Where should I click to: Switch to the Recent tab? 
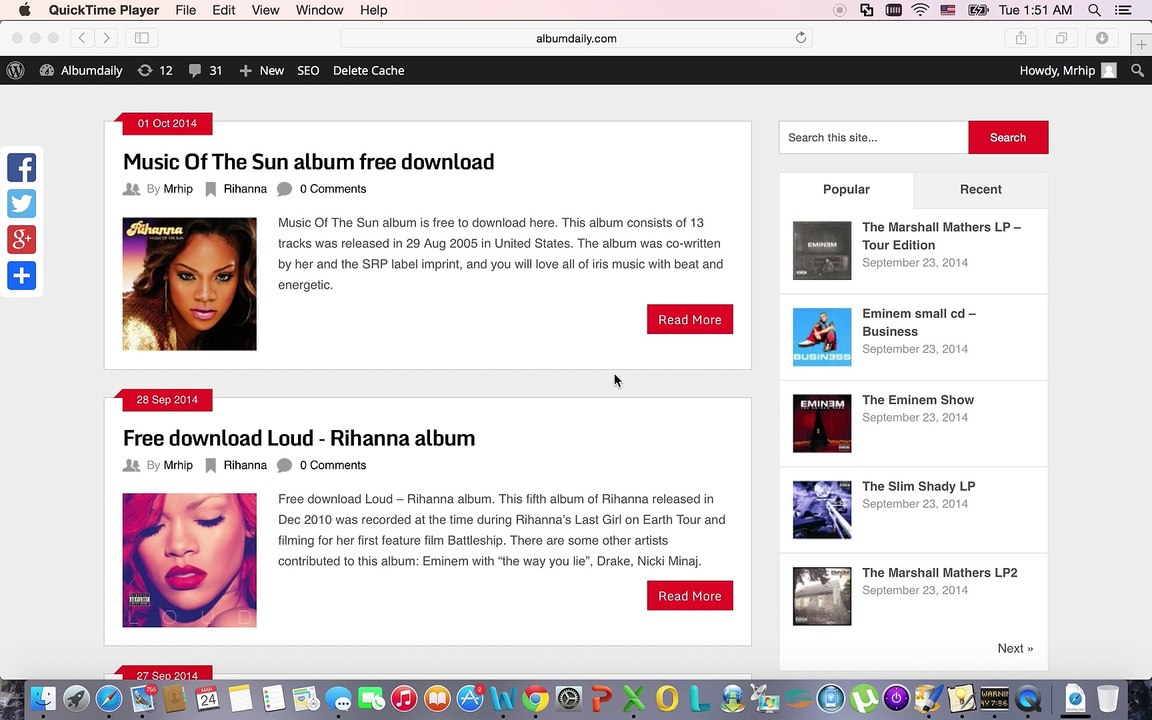tap(981, 190)
